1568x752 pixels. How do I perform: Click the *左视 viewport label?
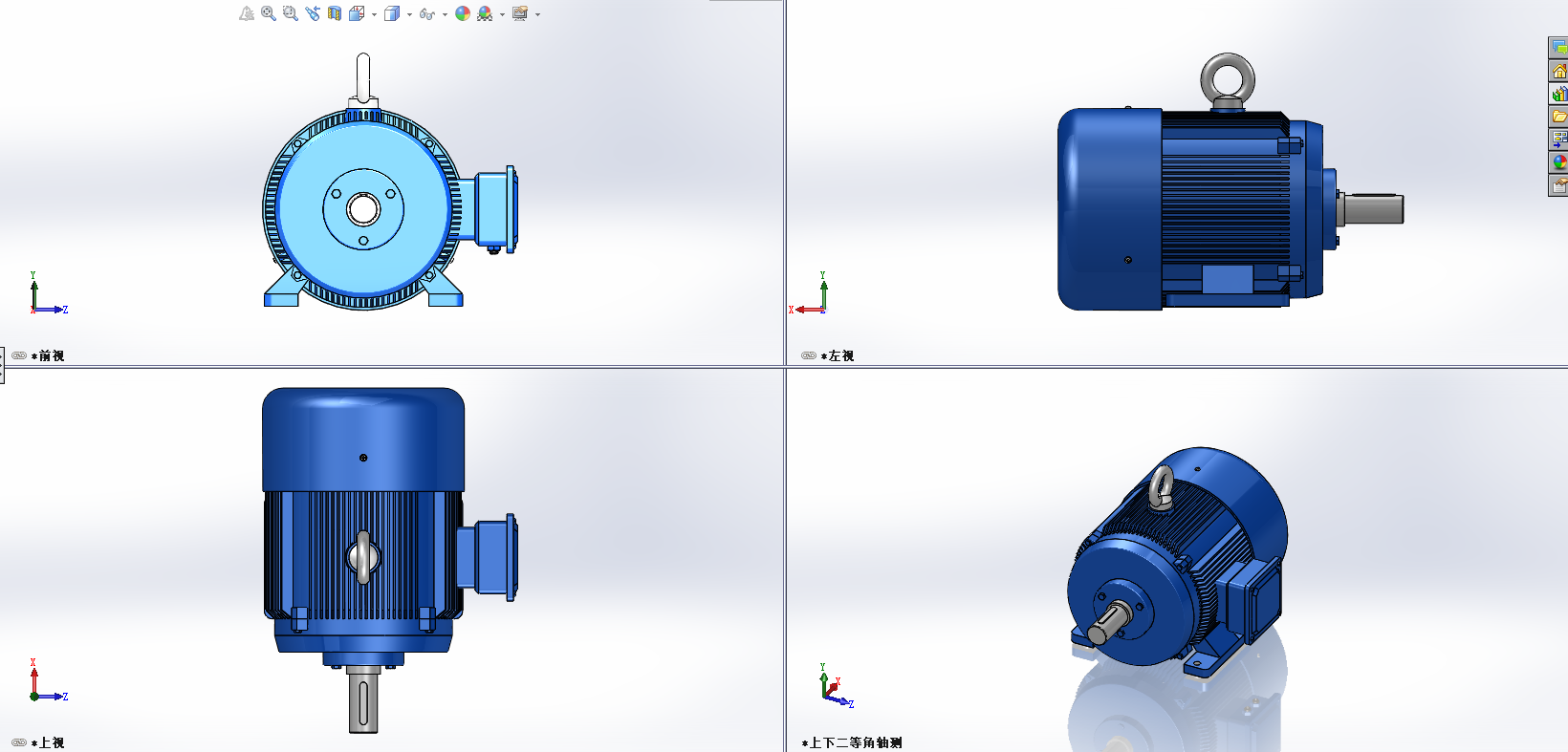click(838, 355)
